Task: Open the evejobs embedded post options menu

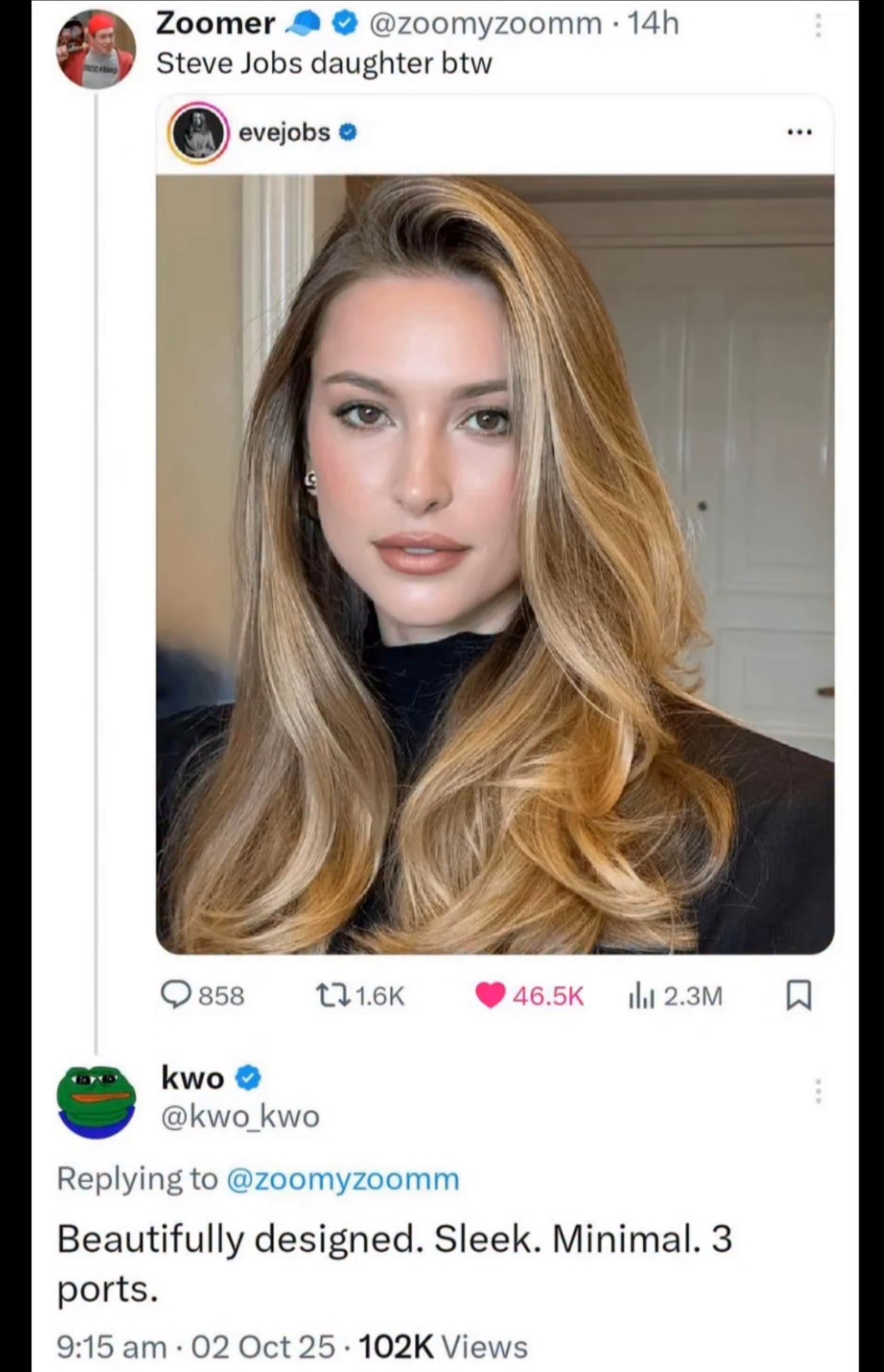Action: 800,132
